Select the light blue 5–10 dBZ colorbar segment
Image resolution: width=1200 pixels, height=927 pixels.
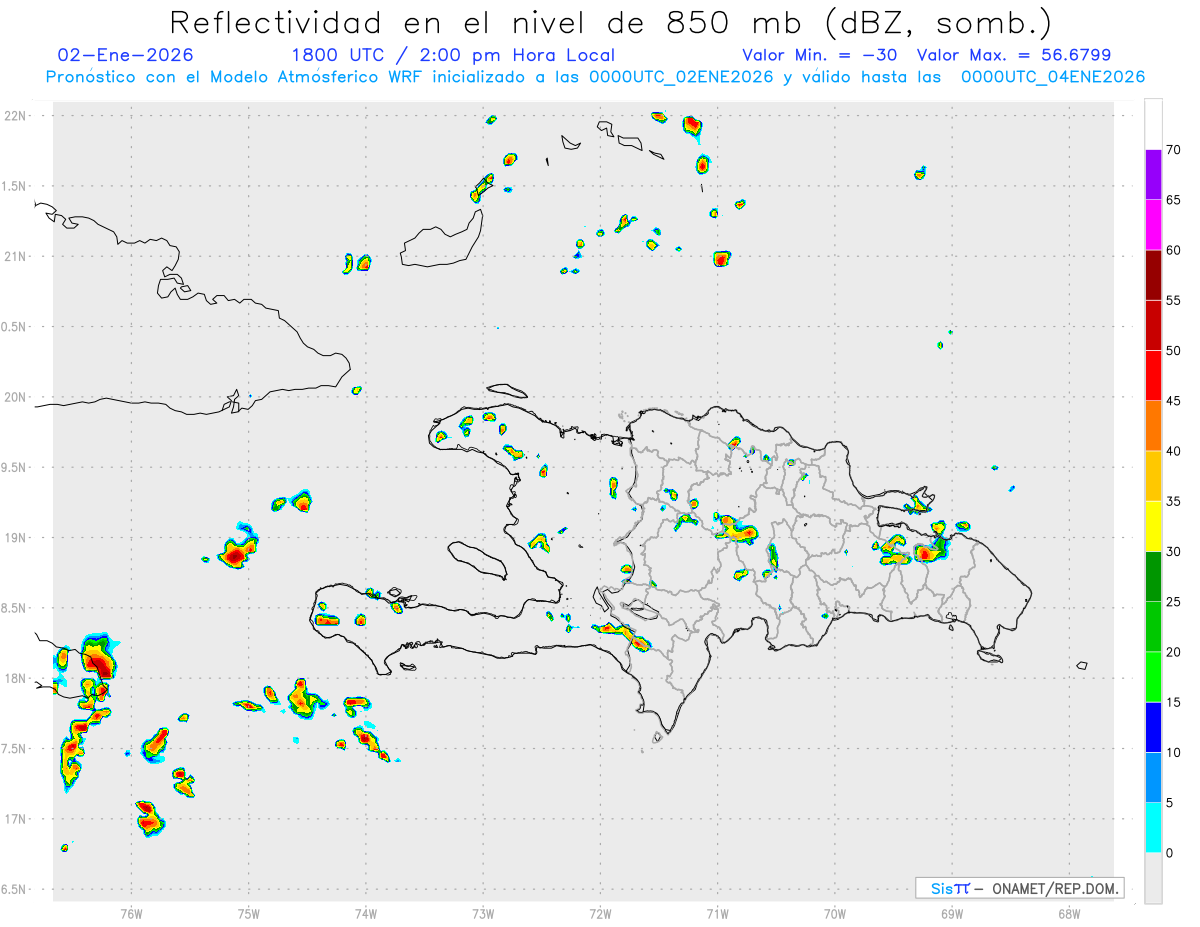click(1153, 778)
